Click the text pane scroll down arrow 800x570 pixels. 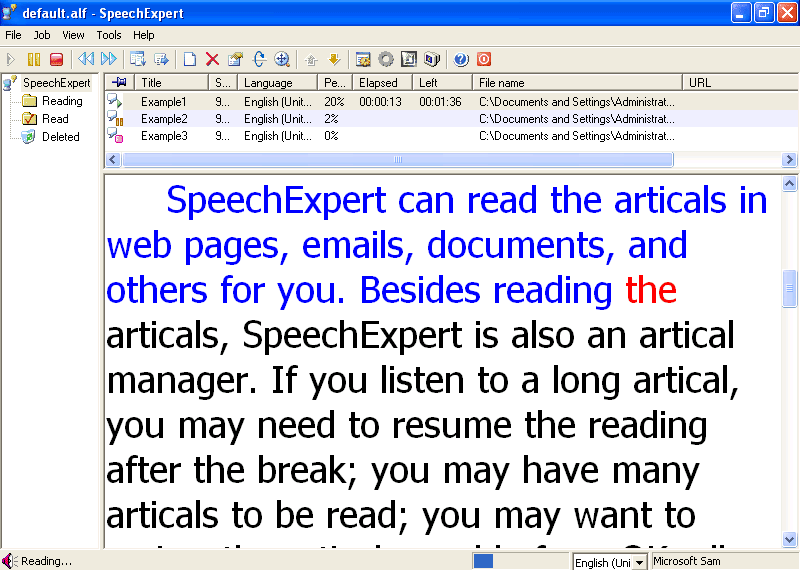coord(789,539)
